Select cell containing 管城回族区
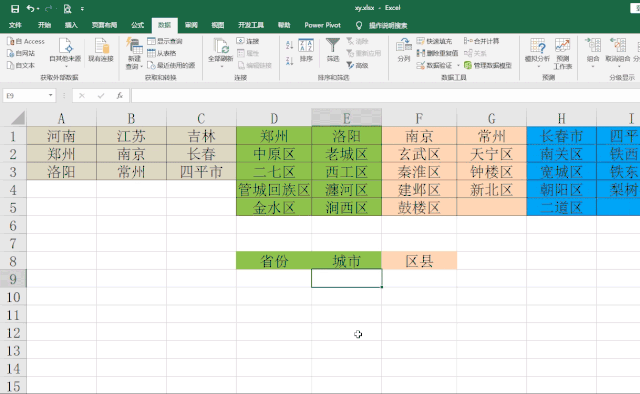640x394 pixels. pyautogui.click(x=274, y=189)
